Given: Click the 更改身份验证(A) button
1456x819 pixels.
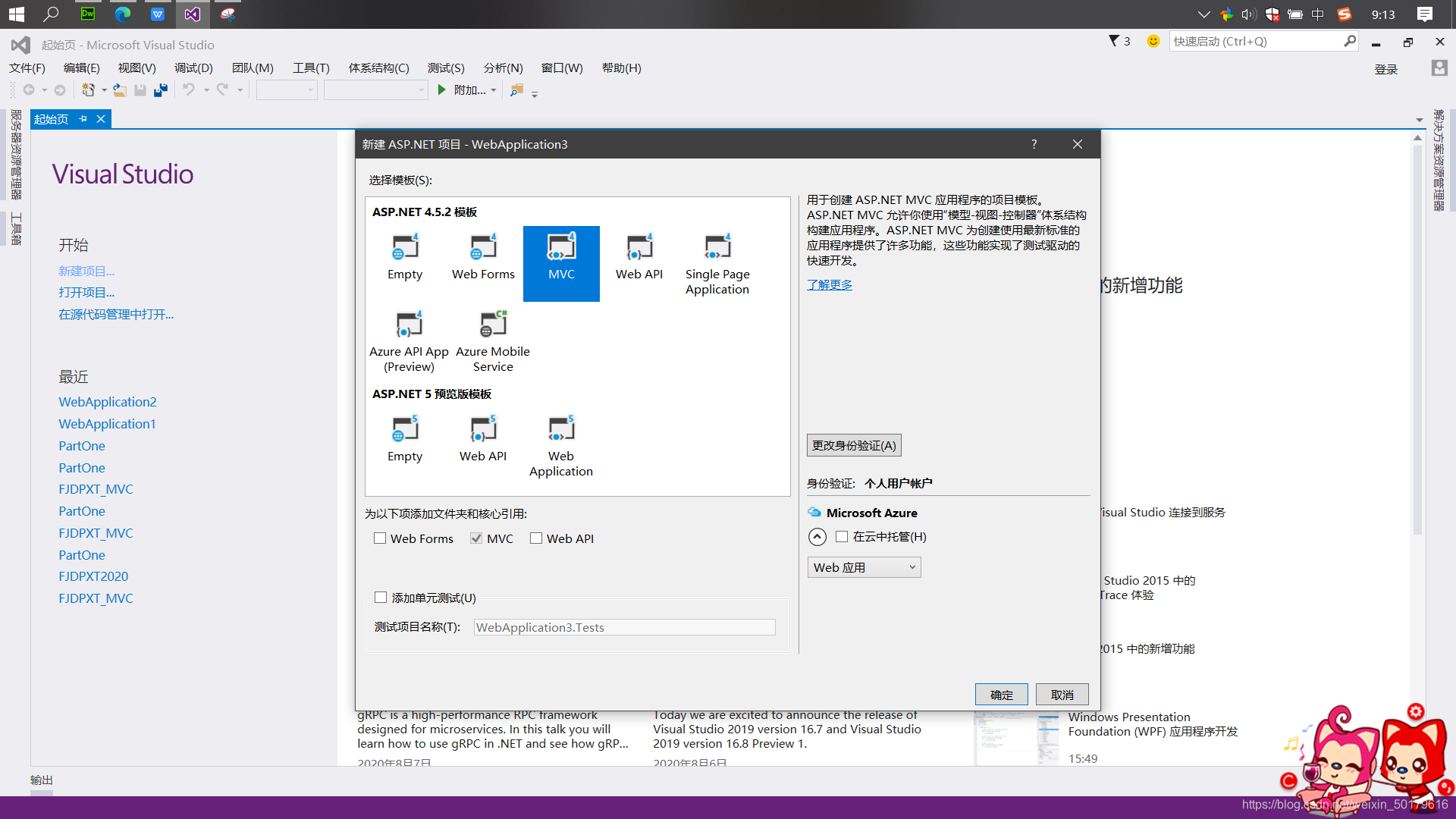Looking at the screenshot, I should point(854,445).
